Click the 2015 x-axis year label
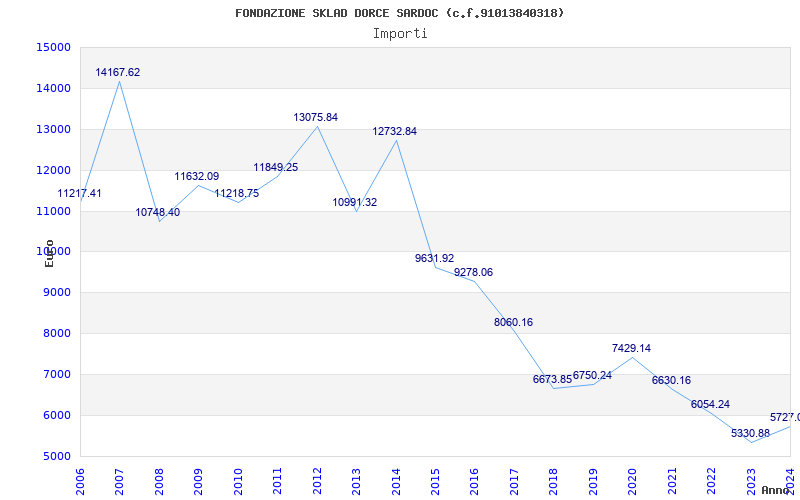Screen dimensions: 800x500 point(436,481)
